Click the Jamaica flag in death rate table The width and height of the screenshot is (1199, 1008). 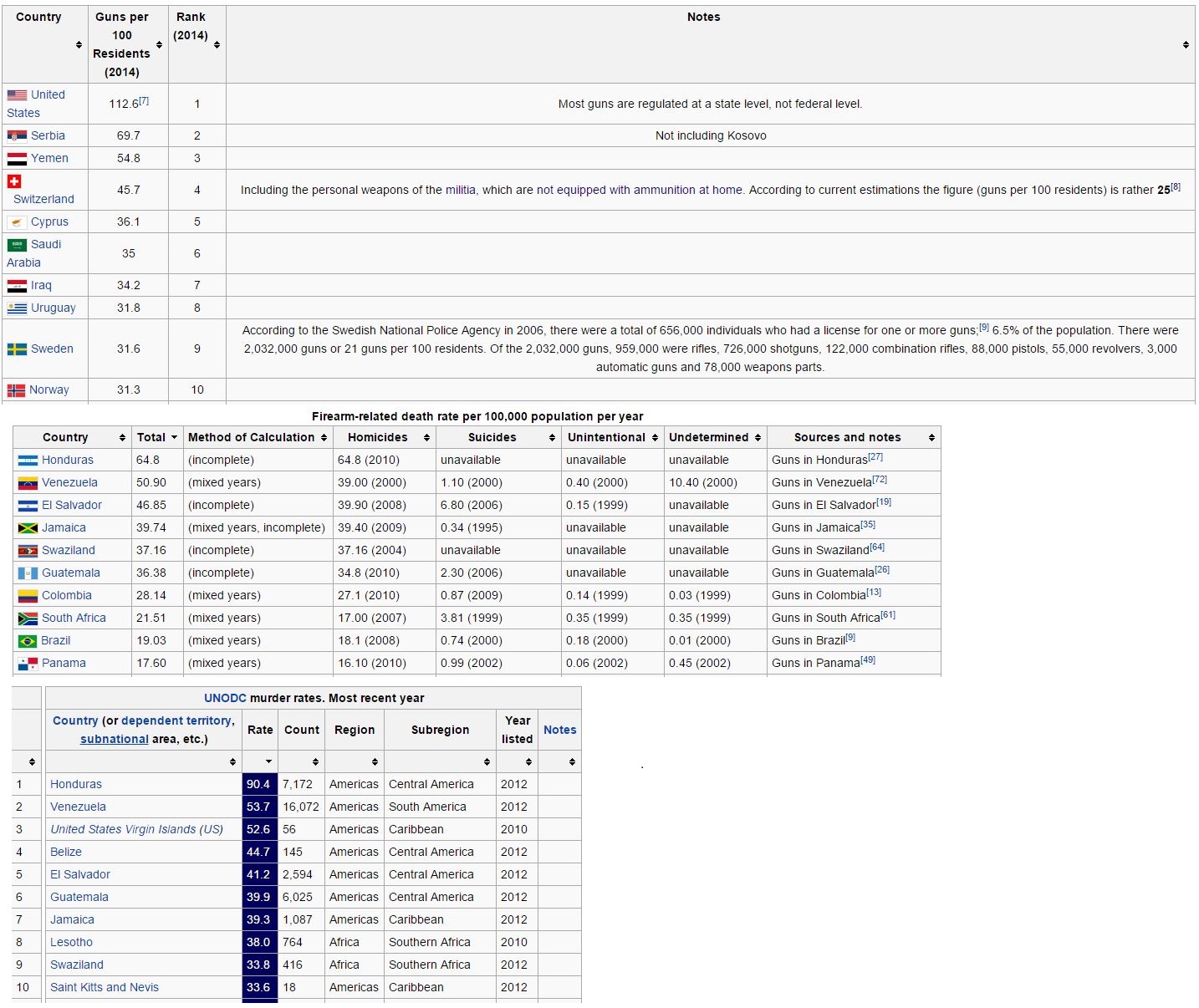tap(28, 528)
